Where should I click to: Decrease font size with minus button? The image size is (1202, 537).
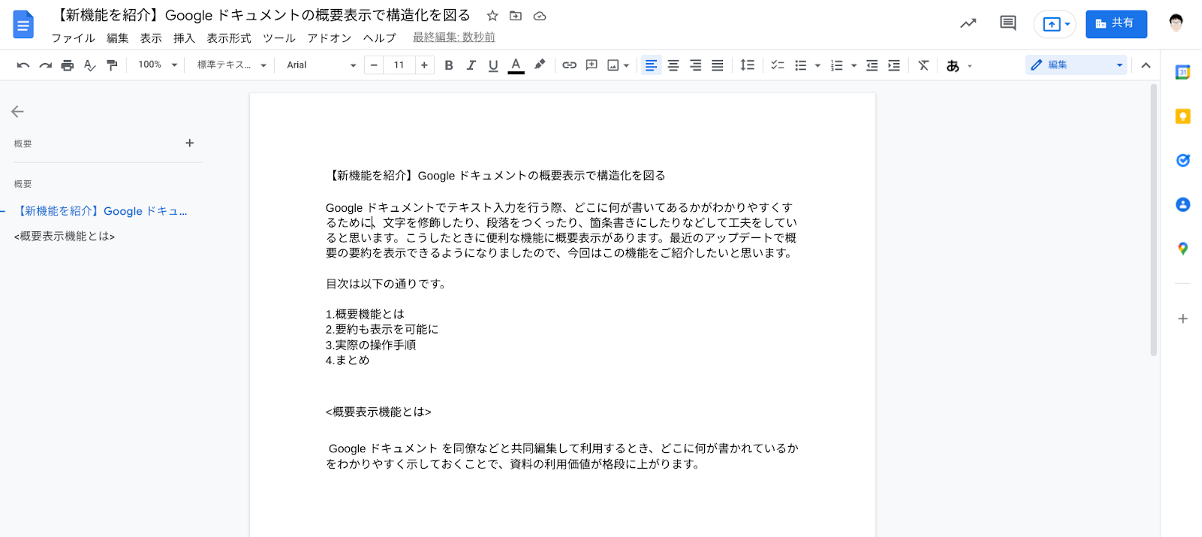(x=373, y=65)
